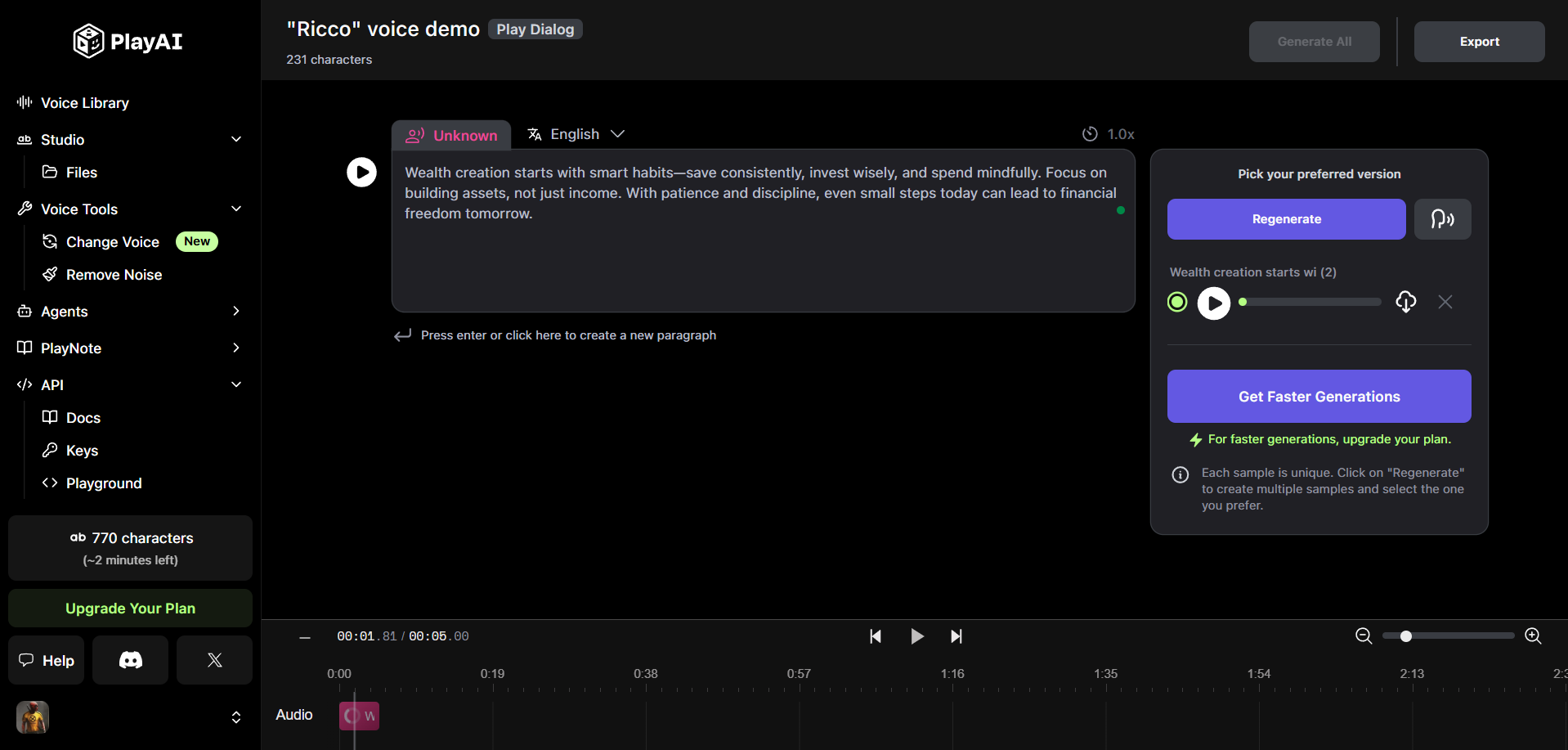Click the 0:57 timeline ruler mark
The height and width of the screenshot is (750, 1568).
point(799,674)
